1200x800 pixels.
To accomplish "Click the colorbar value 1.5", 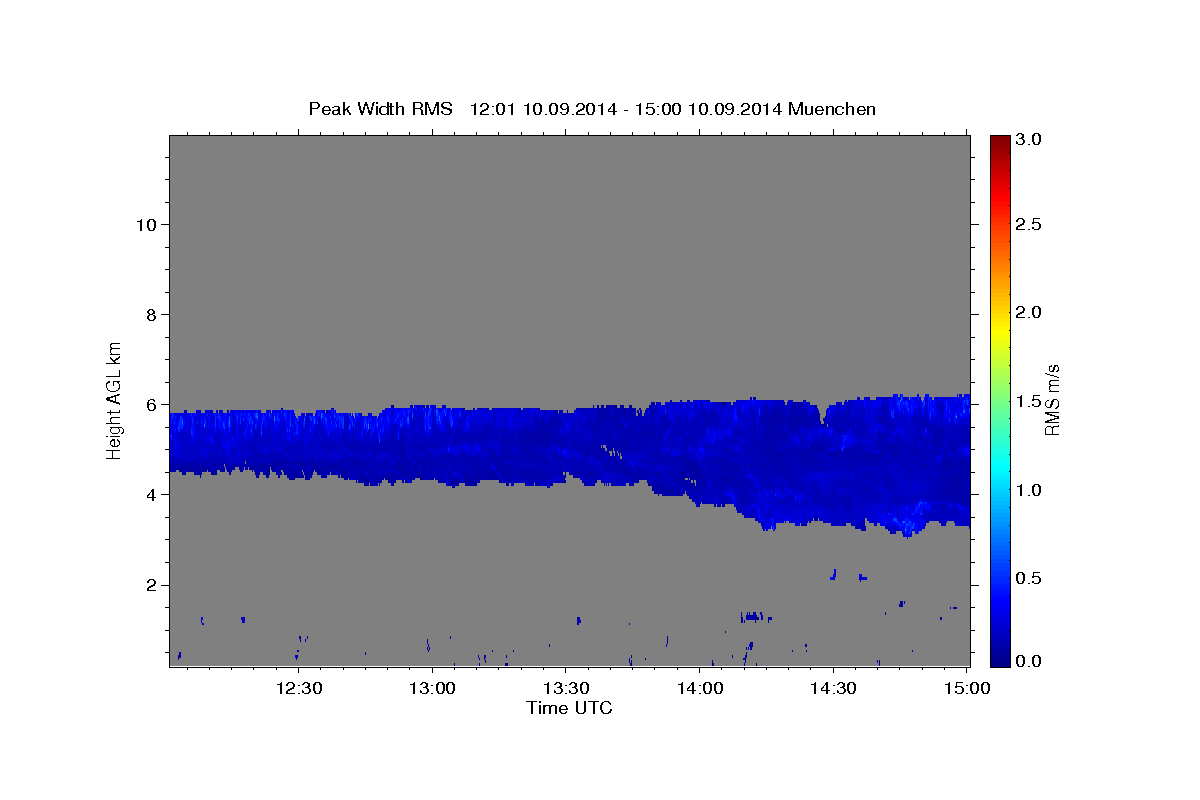I will [1029, 401].
